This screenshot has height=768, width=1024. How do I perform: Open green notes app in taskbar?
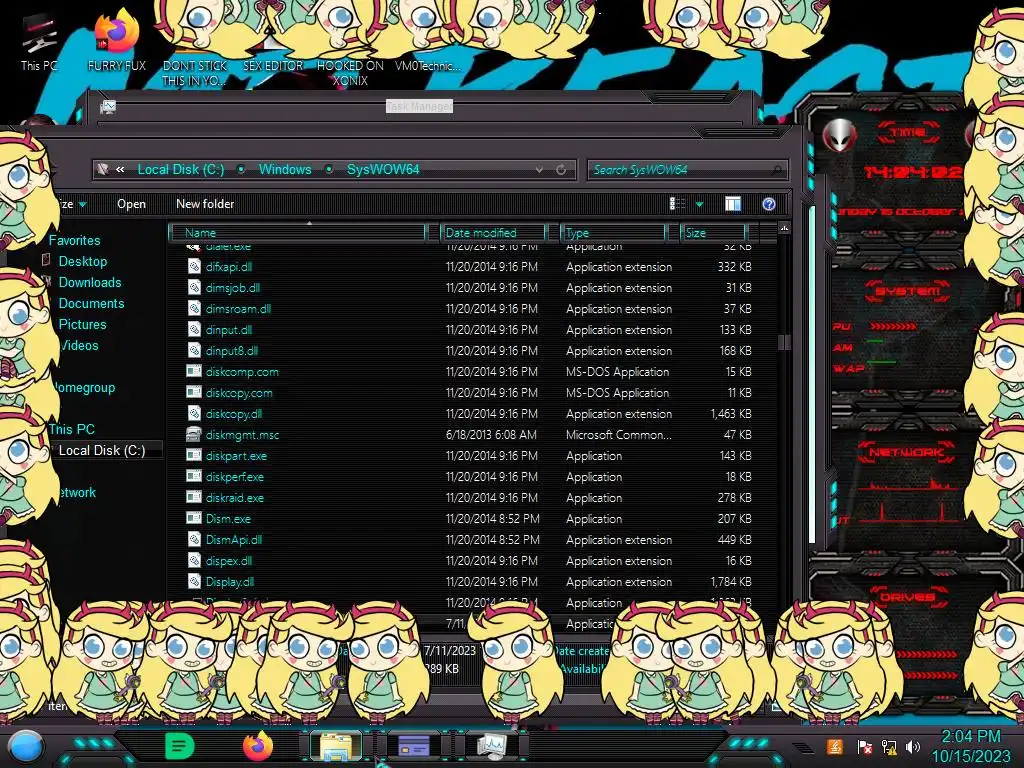[180, 746]
